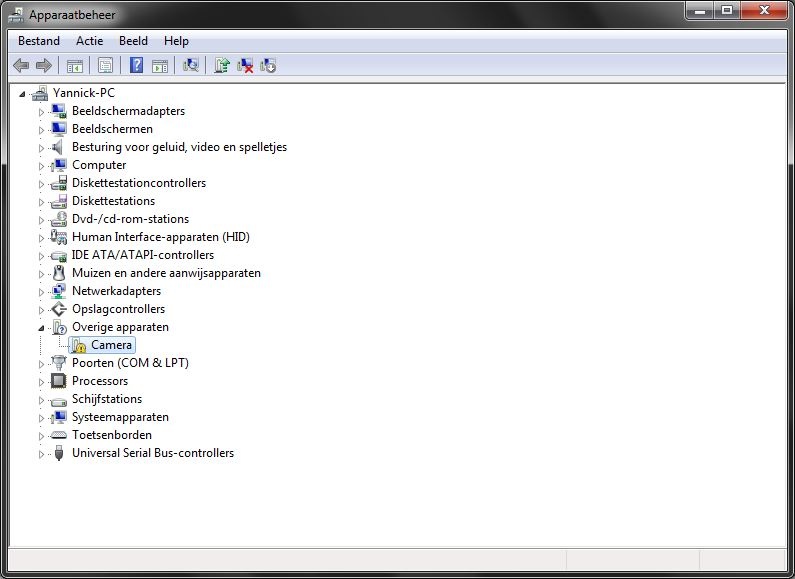Open the Help menu
The height and width of the screenshot is (579, 795).
point(176,41)
